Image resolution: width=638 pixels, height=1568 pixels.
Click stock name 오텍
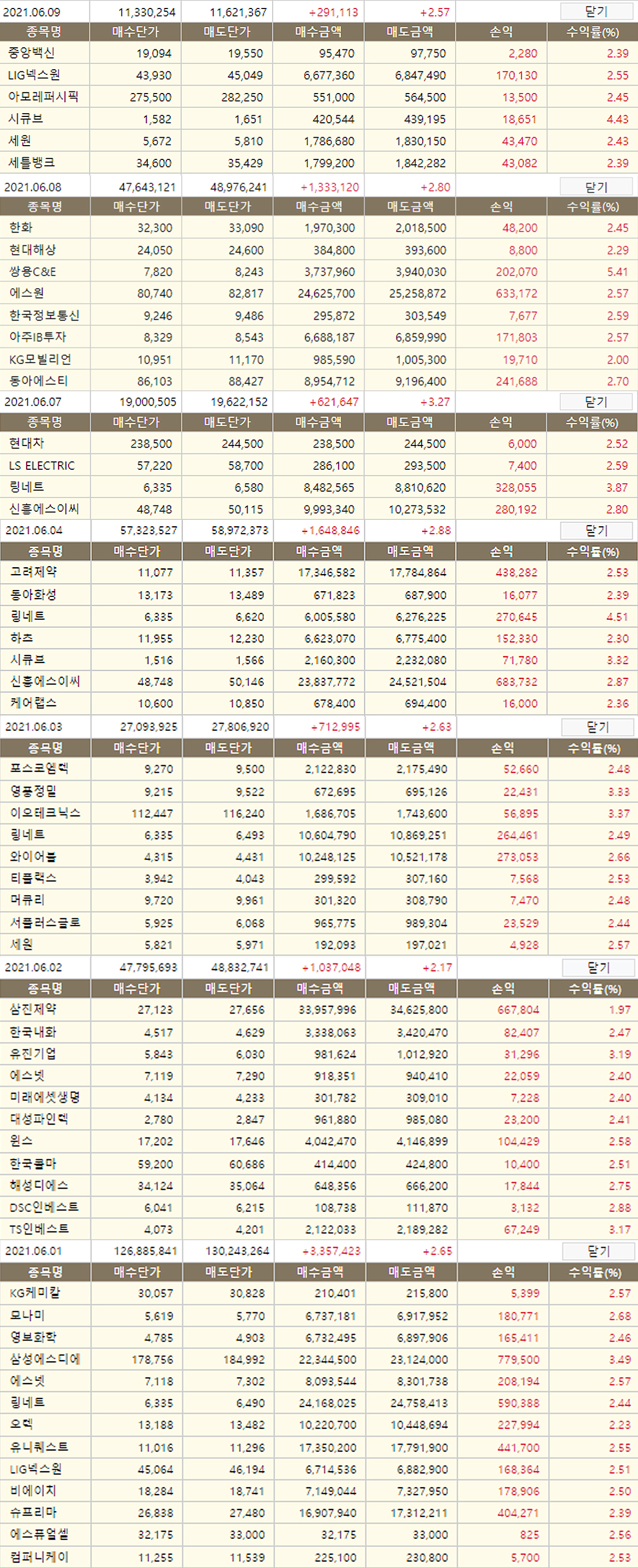(x=21, y=1424)
